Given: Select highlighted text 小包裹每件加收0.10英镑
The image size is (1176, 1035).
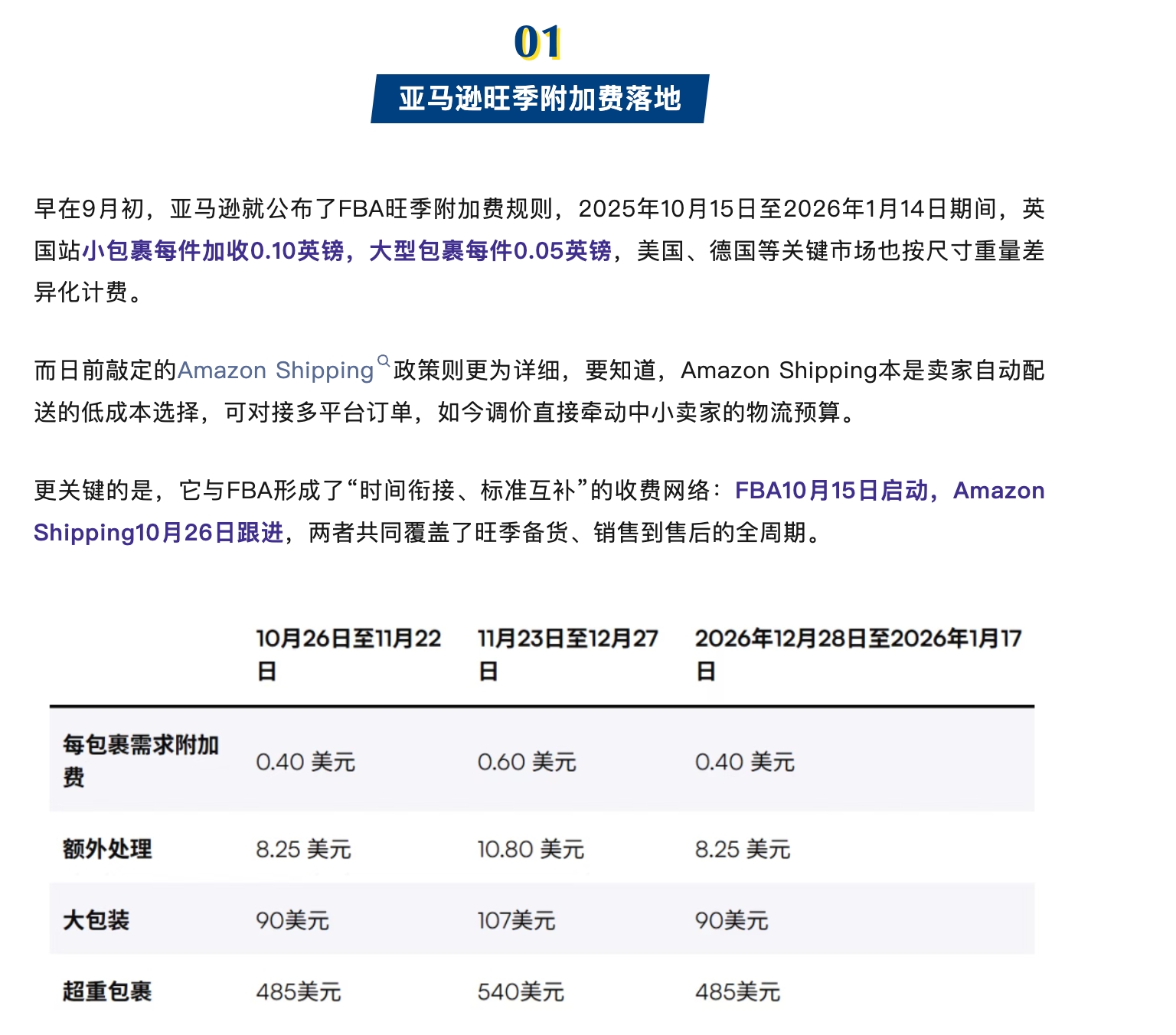Looking at the screenshot, I should [213, 251].
